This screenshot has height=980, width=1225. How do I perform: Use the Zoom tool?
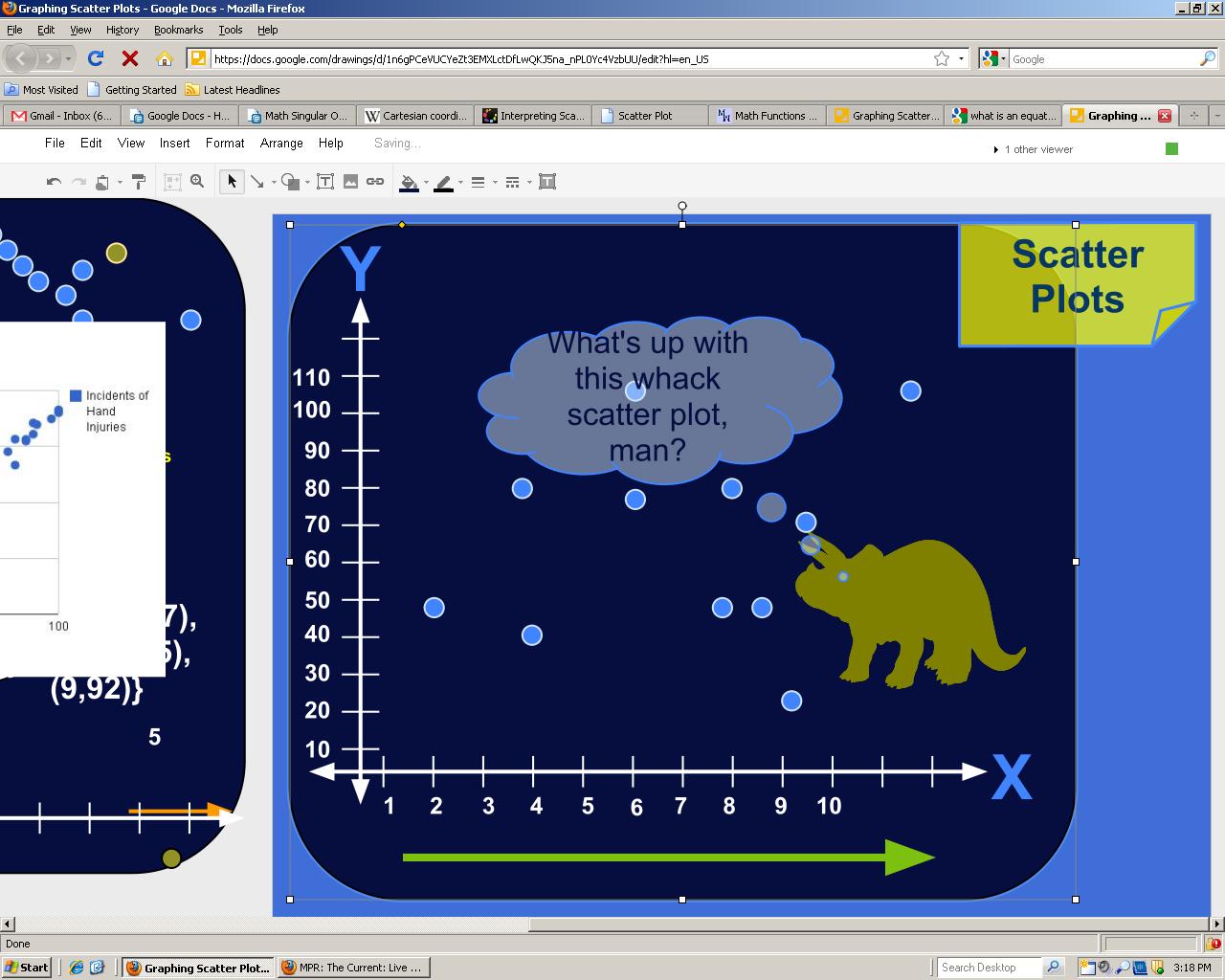click(197, 181)
